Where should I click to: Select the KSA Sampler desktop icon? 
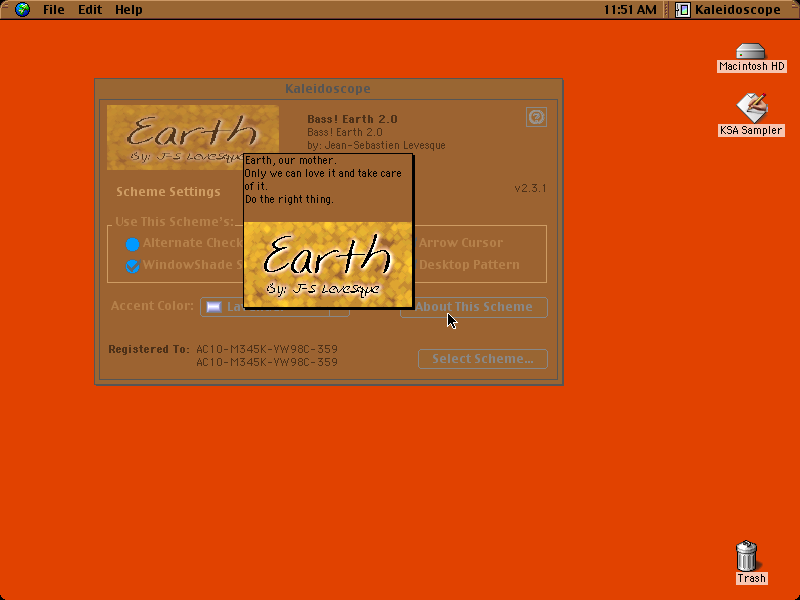(x=751, y=115)
